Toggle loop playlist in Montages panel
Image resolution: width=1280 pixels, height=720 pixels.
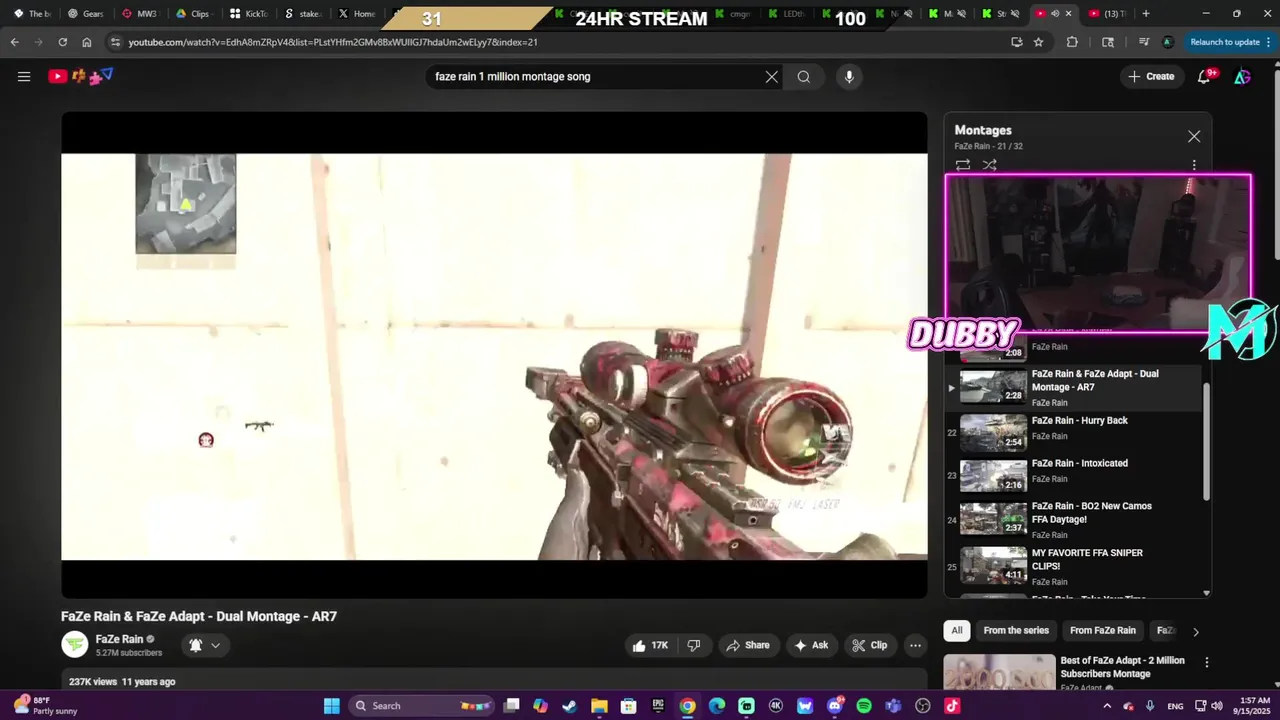tap(962, 165)
